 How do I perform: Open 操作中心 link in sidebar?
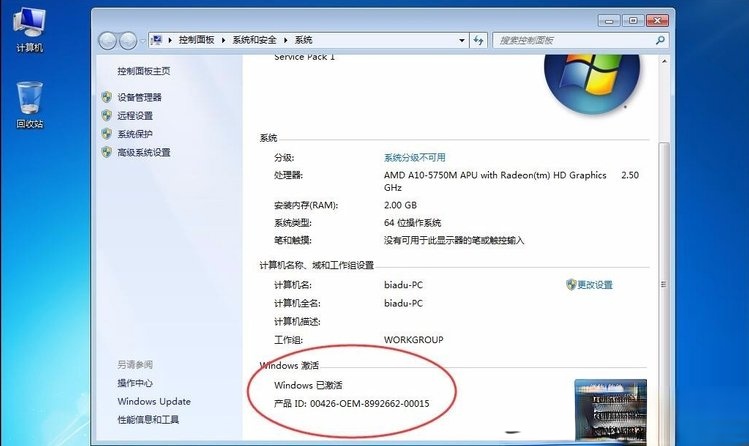[x=135, y=383]
